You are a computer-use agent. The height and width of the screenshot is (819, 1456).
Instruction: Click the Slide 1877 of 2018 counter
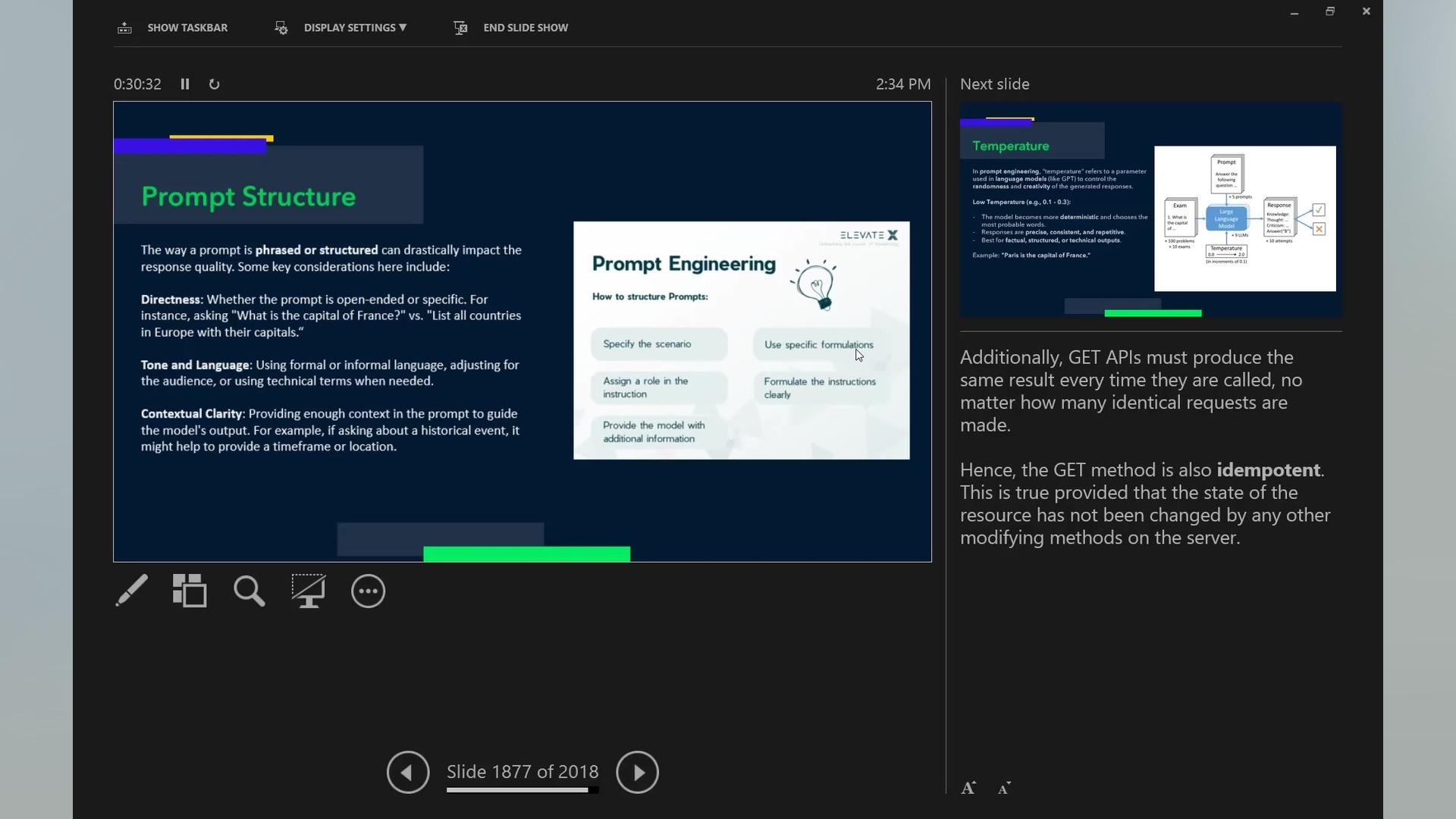[522, 771]
